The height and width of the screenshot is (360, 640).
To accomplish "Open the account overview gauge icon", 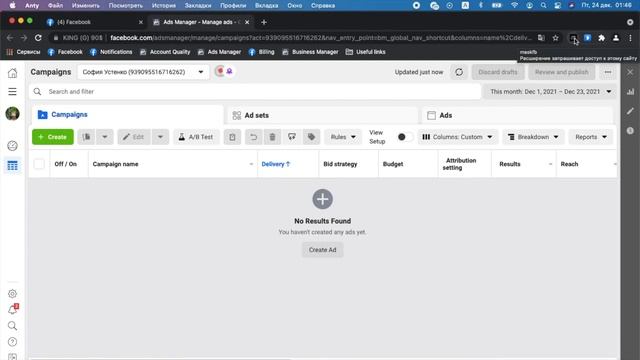I will [x=13, y=146].
